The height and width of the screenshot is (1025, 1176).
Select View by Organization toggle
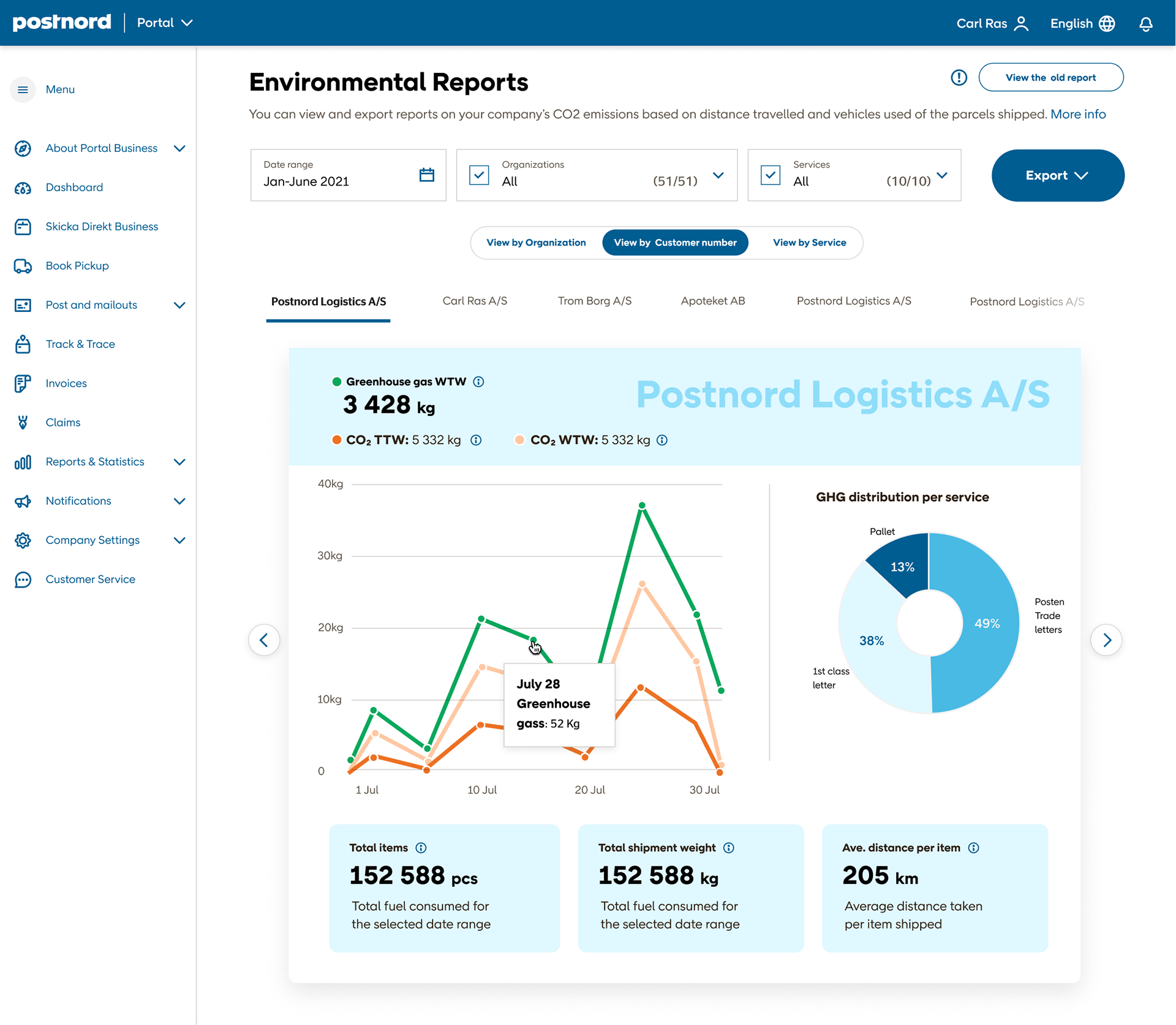pos(536,243)
